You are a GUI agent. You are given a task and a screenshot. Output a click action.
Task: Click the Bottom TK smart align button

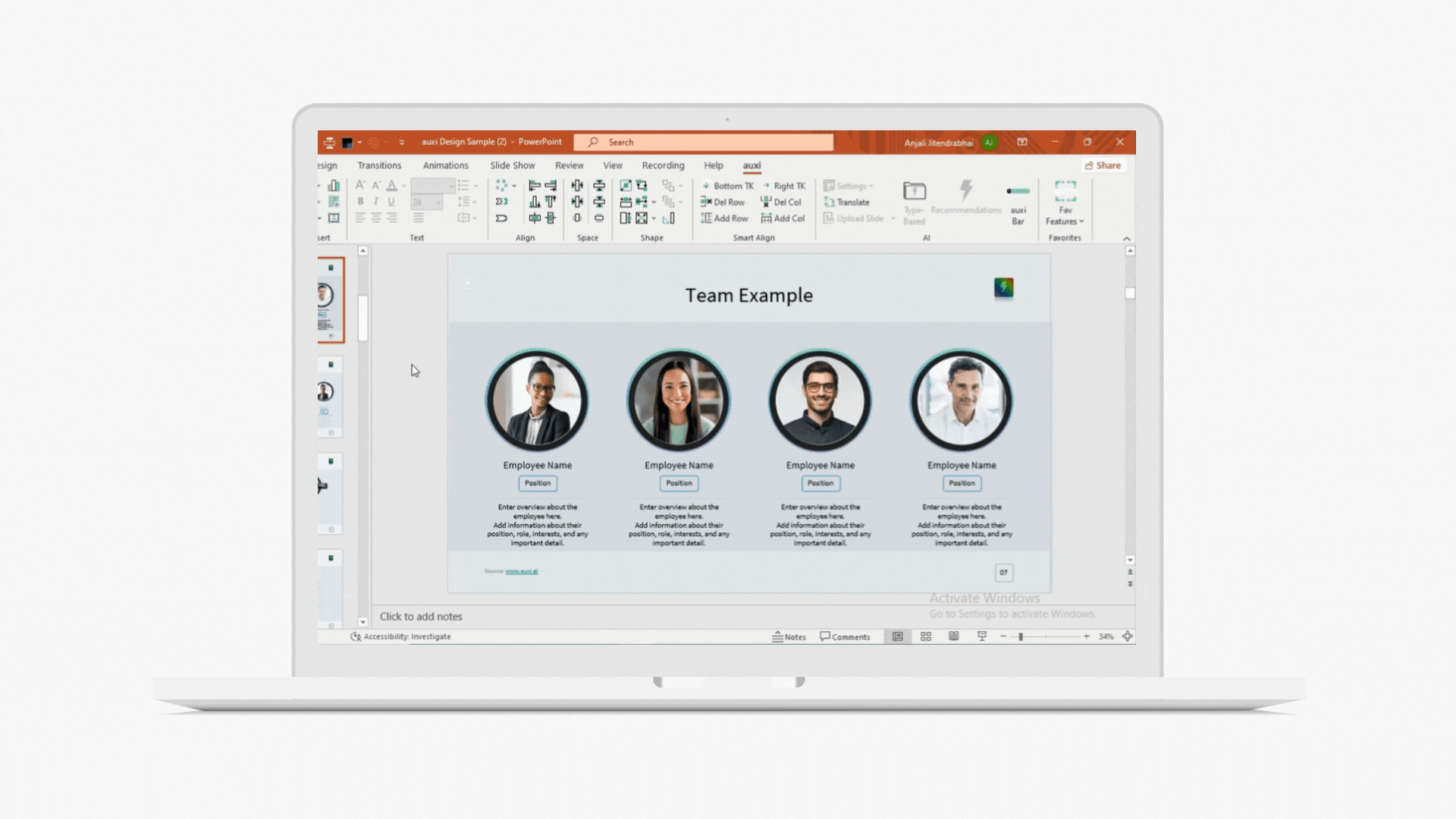[727, 186]
